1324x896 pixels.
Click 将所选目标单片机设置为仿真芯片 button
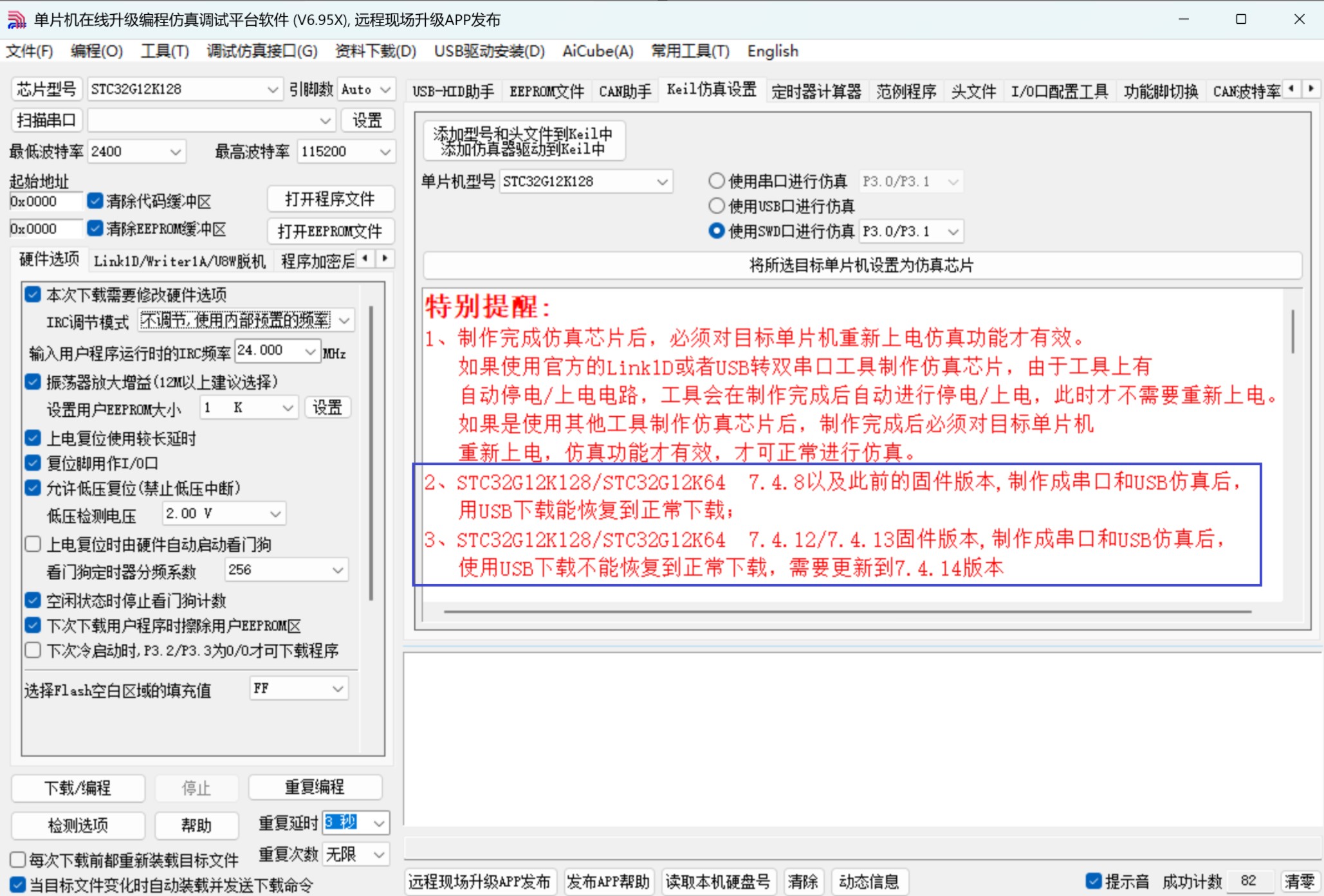point(862,266)
